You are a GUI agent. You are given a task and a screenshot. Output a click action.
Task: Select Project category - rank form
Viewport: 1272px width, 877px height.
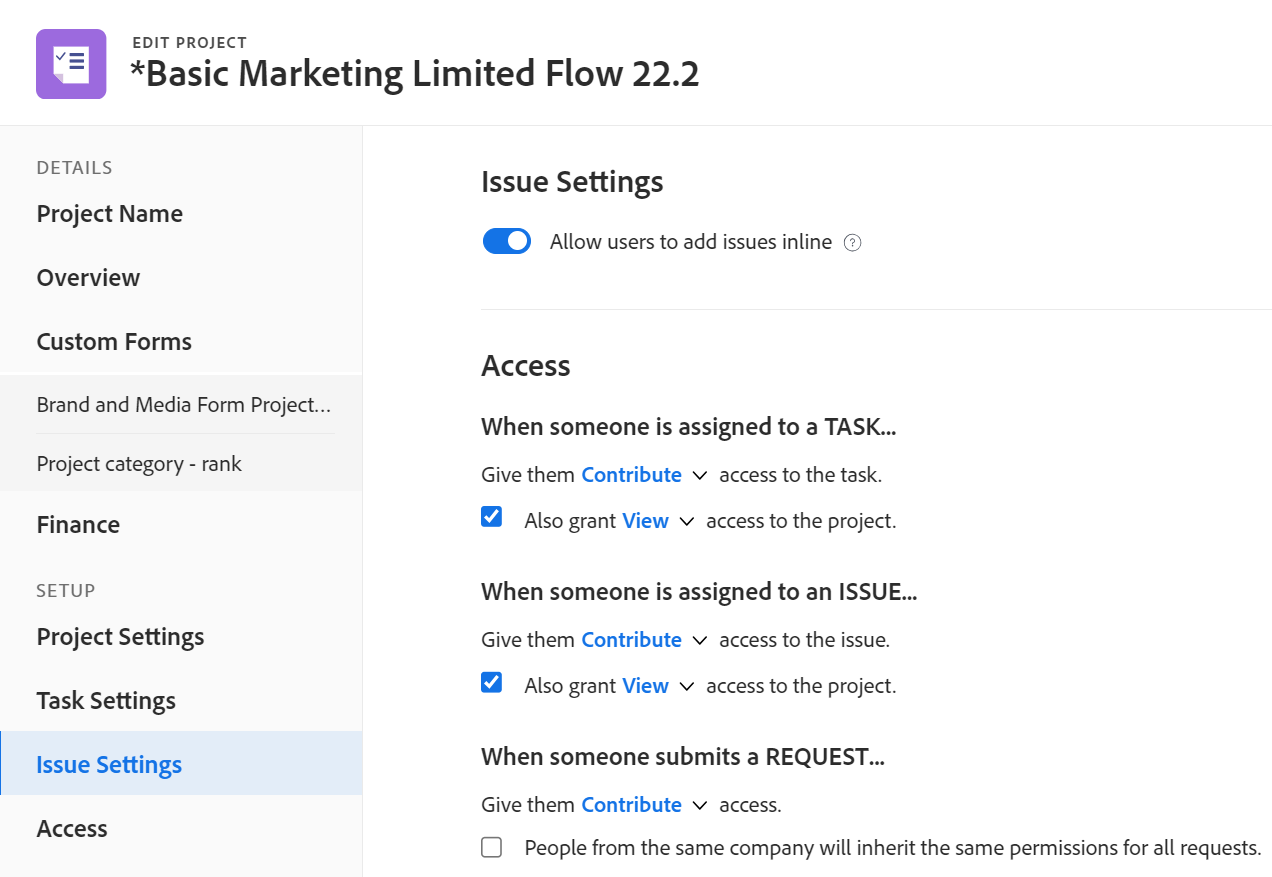click(139, 464)
